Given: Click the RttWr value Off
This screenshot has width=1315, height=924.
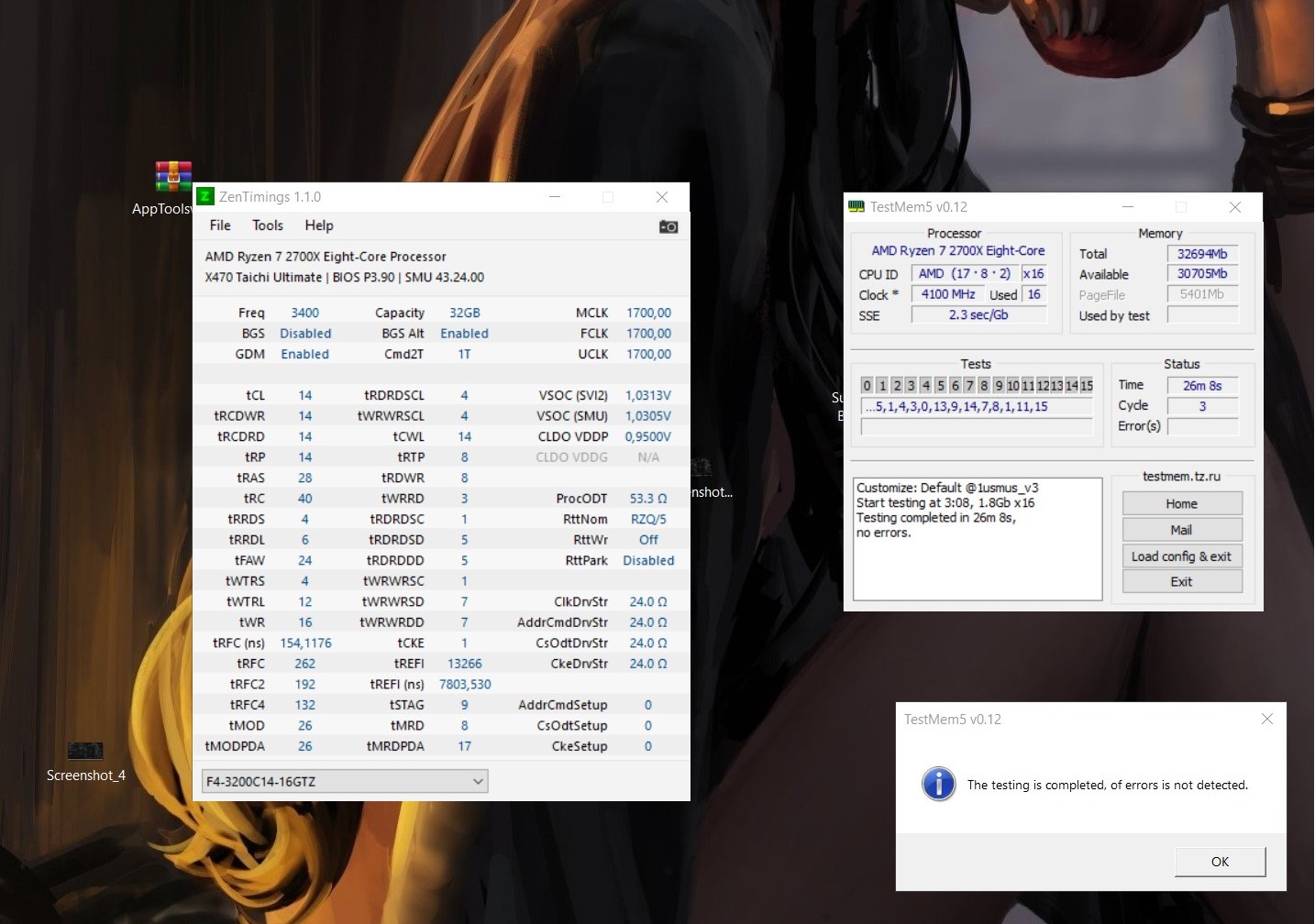Looking at the screenshot, I should (x=648, y=540).
